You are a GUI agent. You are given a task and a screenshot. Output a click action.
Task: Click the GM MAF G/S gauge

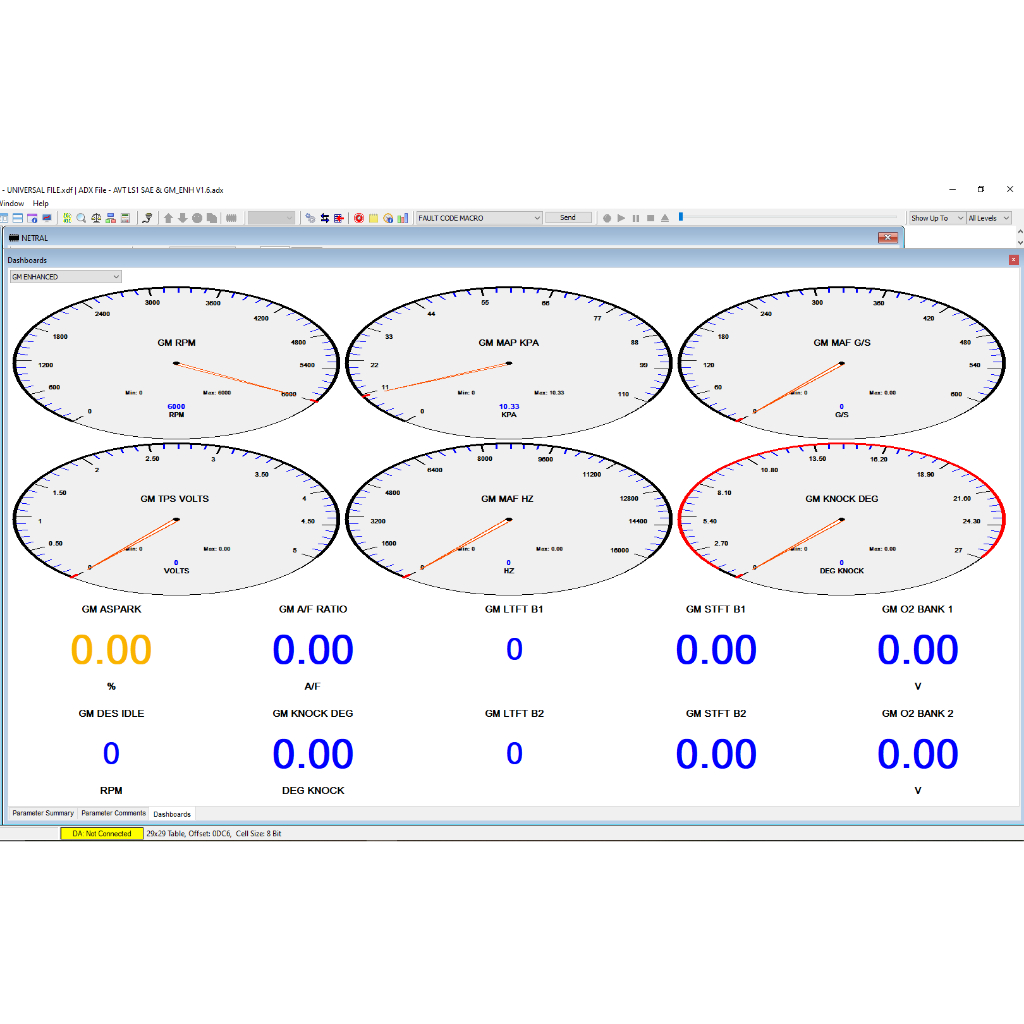click(x=842, y=362)
